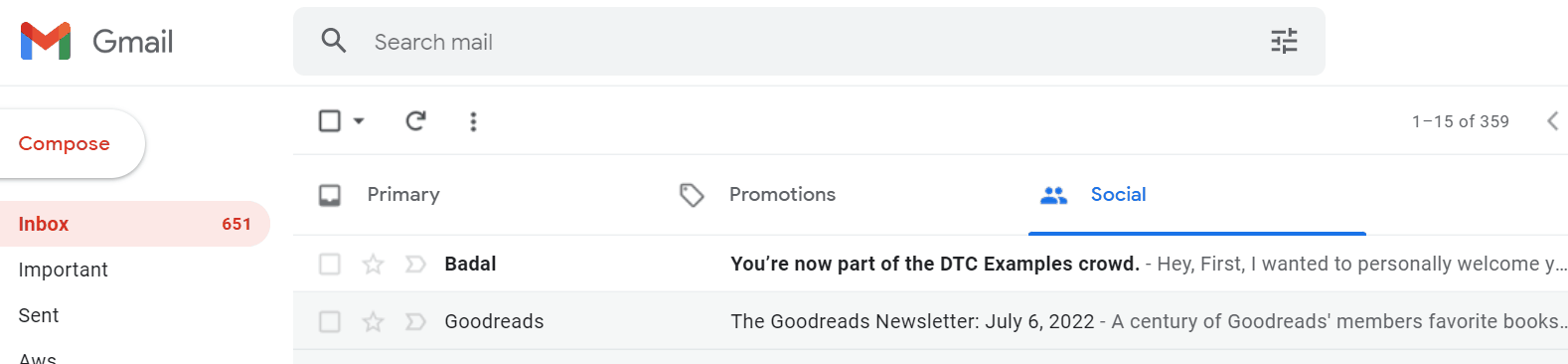Mark the Goodreads email as important
The height and width of the screenshot is (364, 1568).
pyautogui.click(x=415, y=321)
